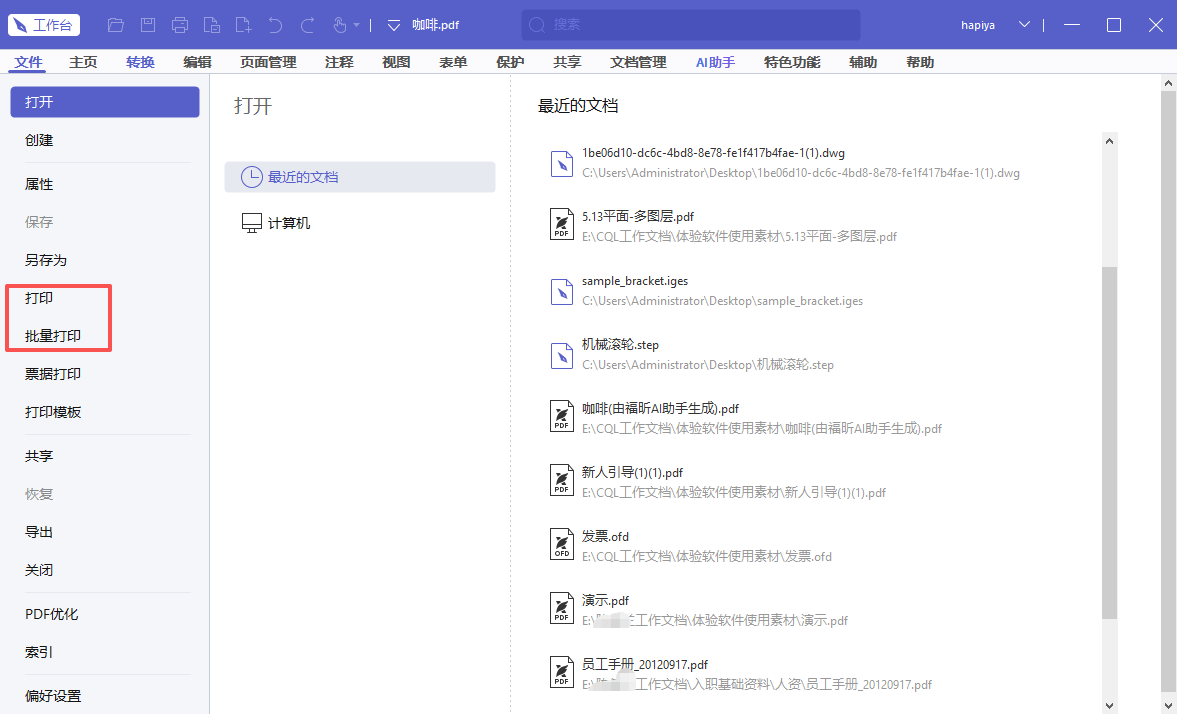Open the quick toolbar customize dropdown

click(393, 26)
